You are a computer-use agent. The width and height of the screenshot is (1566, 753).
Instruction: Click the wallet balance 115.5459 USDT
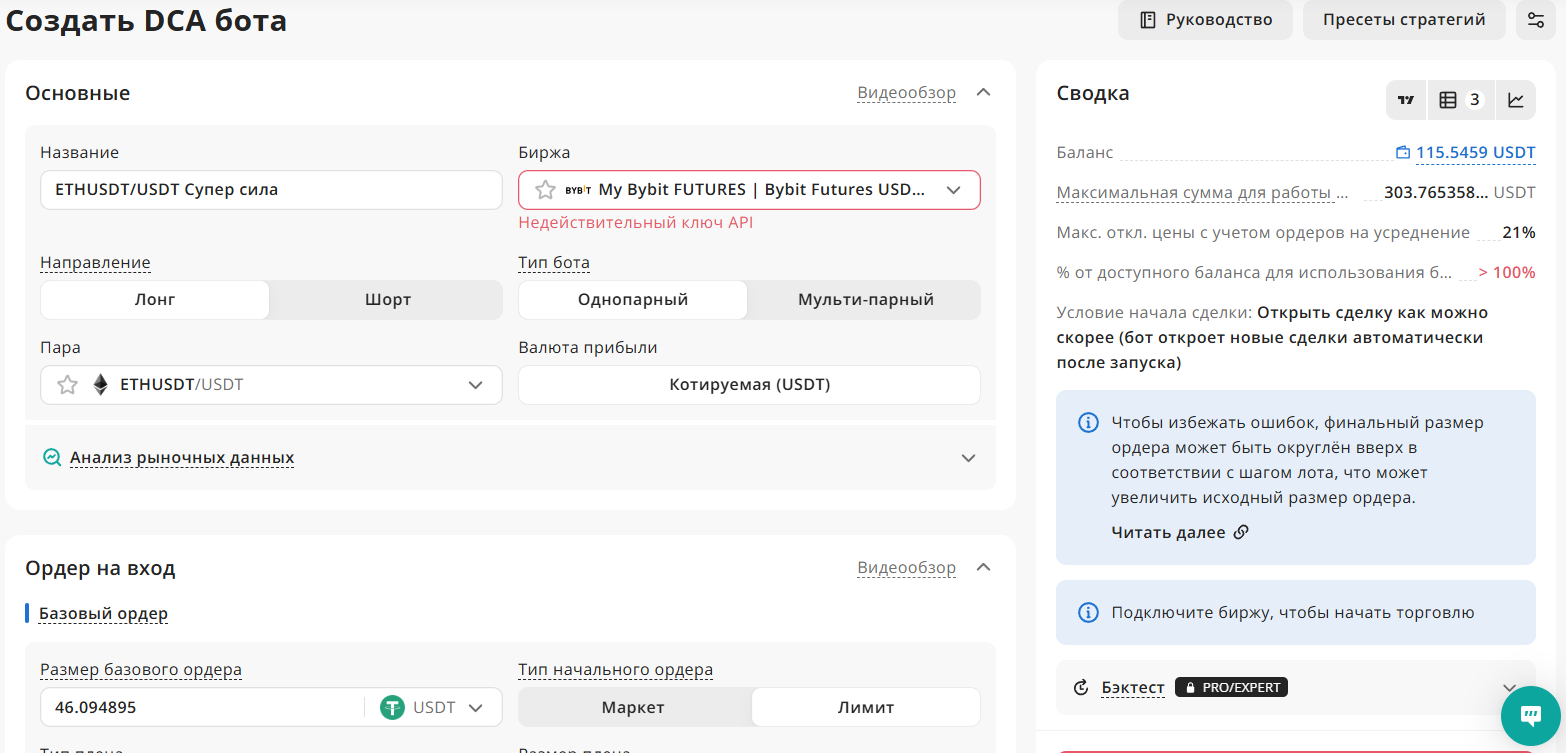click(x=1465, y=153)
